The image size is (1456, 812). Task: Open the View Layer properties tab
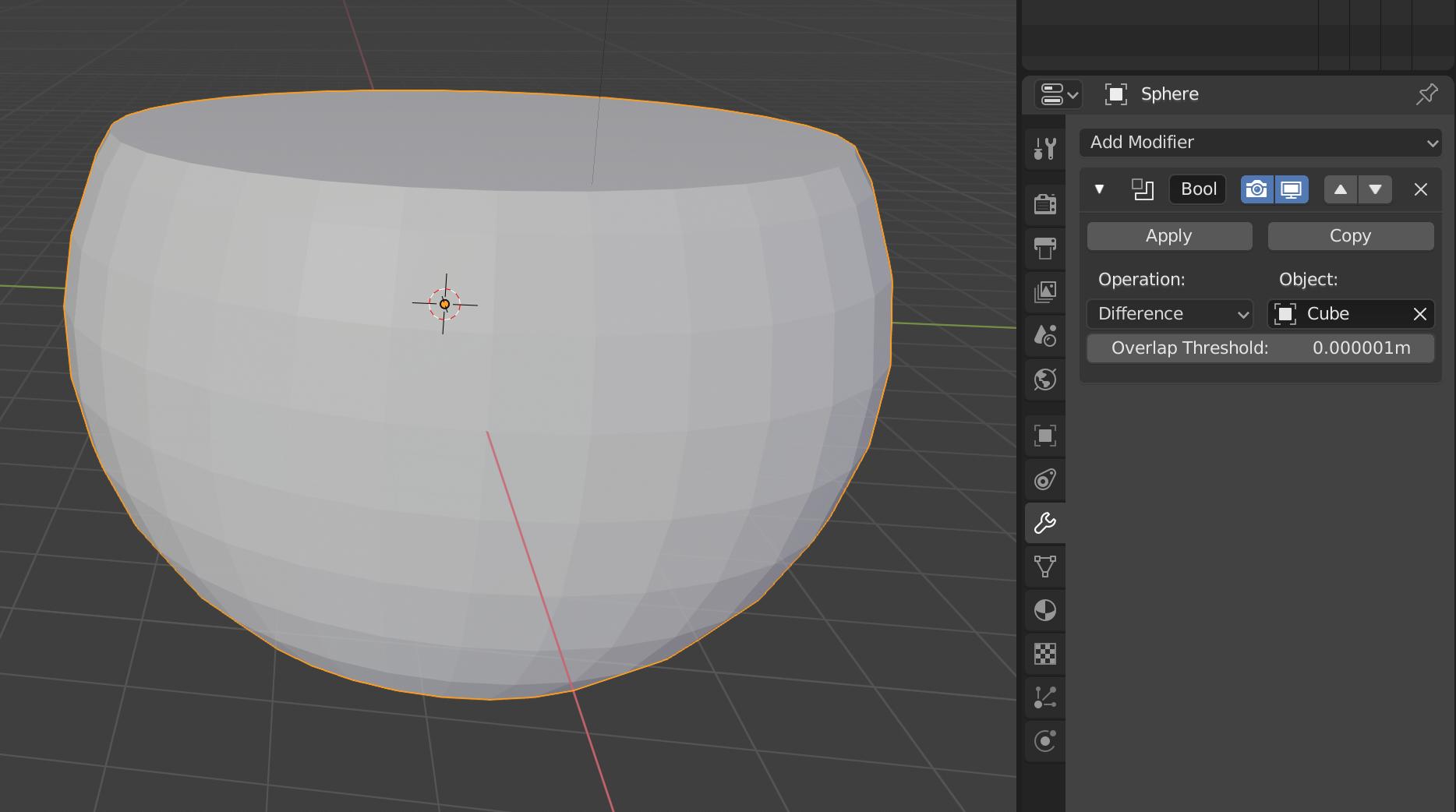pos(1045,291)
